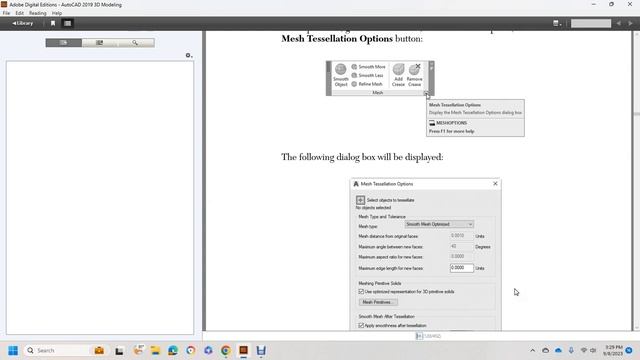
Task: Switch to the Search panel tab
Action: point(136,42)
